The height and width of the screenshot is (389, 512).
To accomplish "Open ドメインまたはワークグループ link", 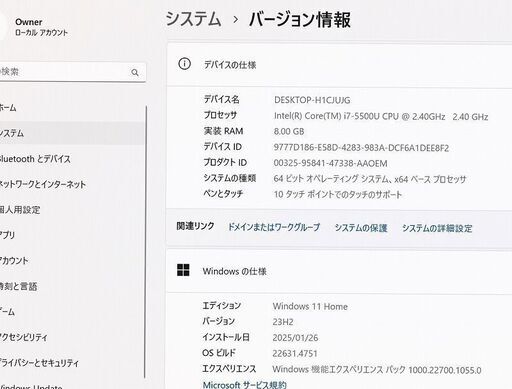I will point(274,227).
